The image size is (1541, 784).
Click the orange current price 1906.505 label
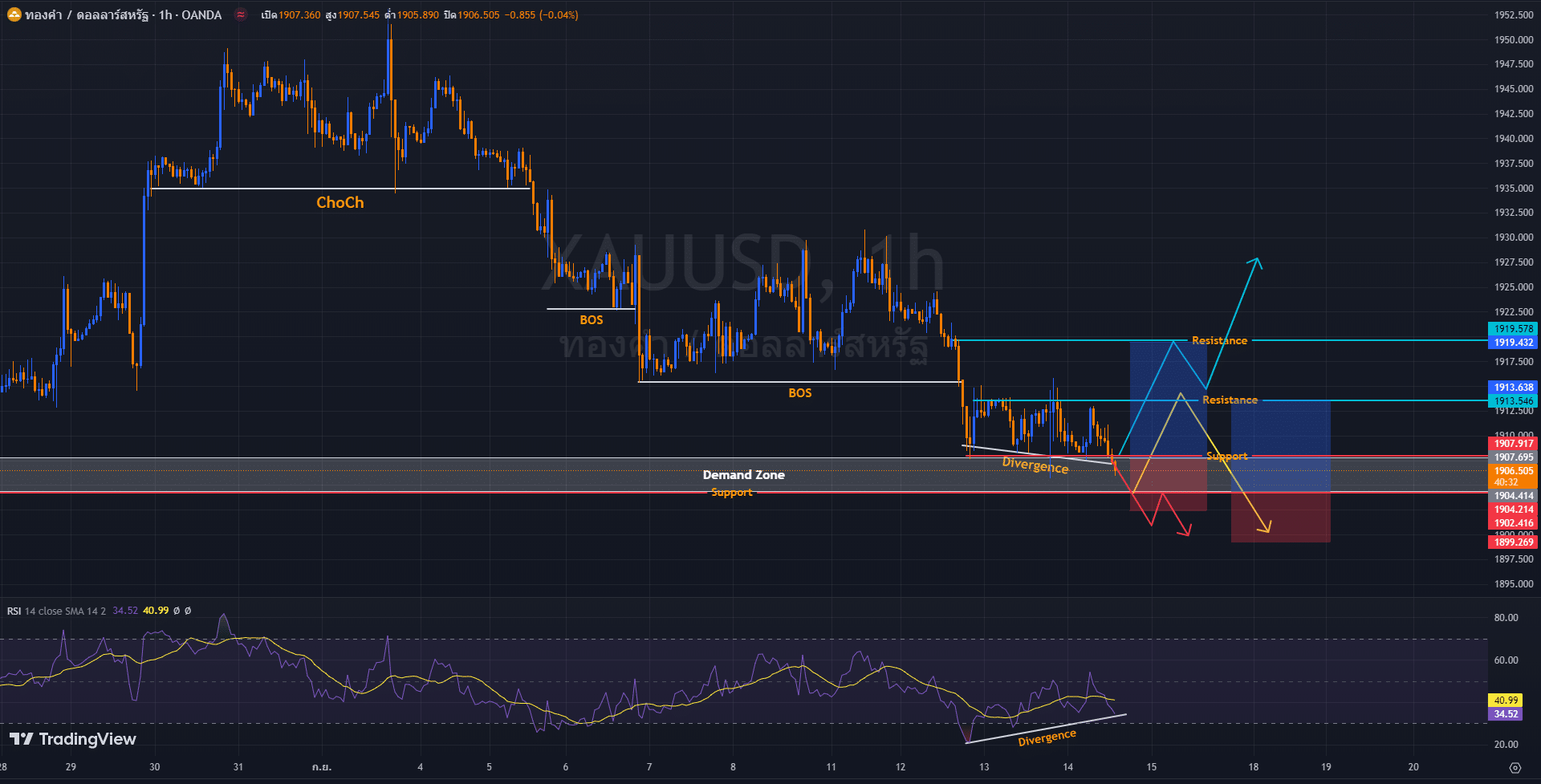pyautogui.click(x=1513, y=471)
